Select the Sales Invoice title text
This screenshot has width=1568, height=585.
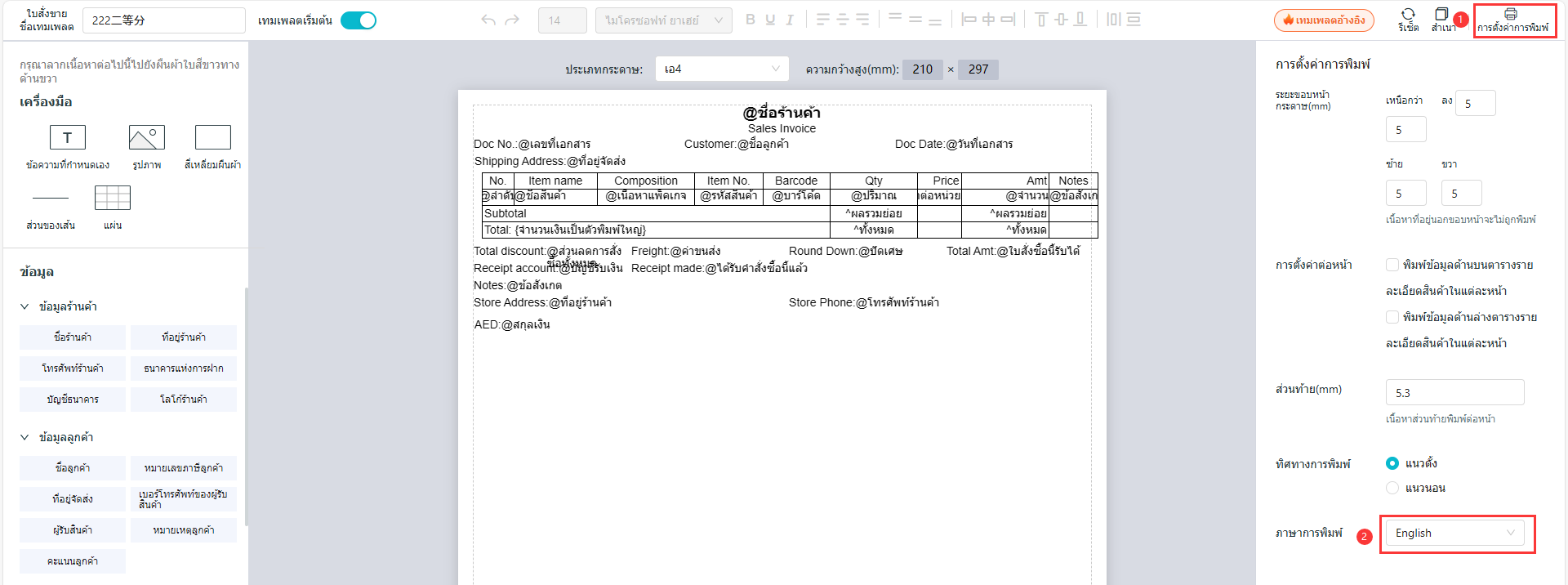[x=782, y=128]
